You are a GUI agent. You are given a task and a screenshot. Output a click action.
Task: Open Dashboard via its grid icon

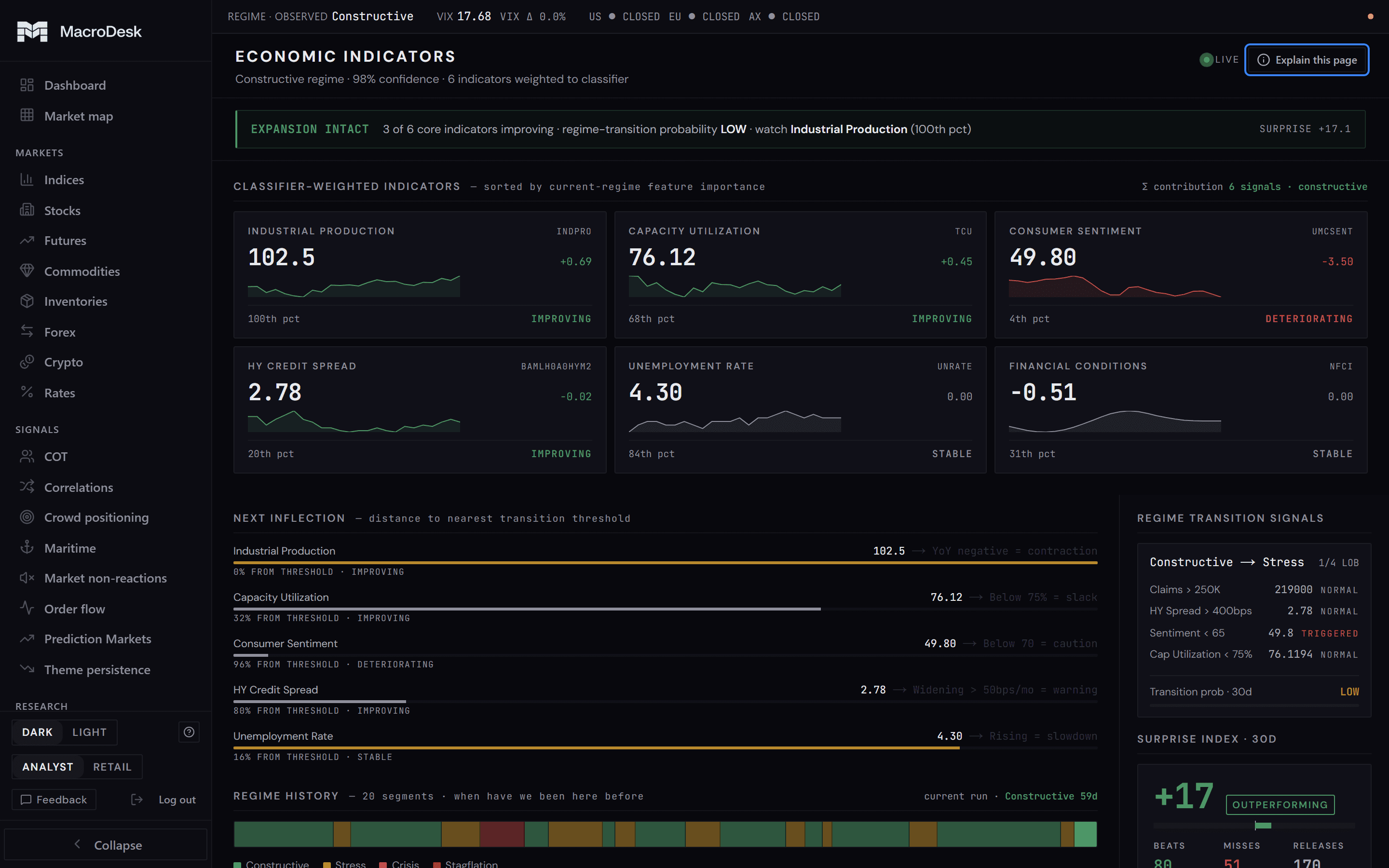tap(27, 85)
